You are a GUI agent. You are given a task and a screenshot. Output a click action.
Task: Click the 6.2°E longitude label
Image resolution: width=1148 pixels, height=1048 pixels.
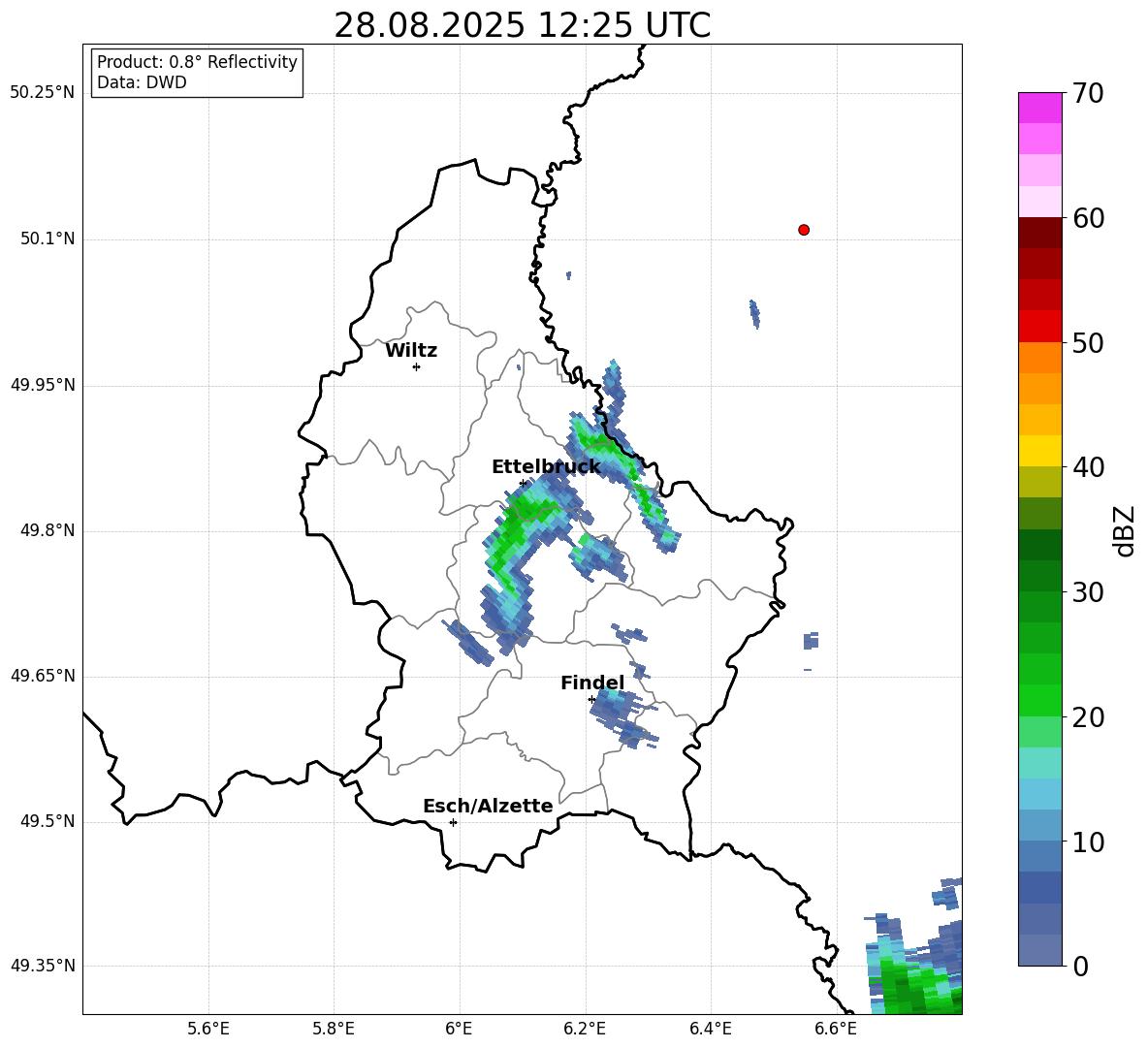pos(585,1029)
